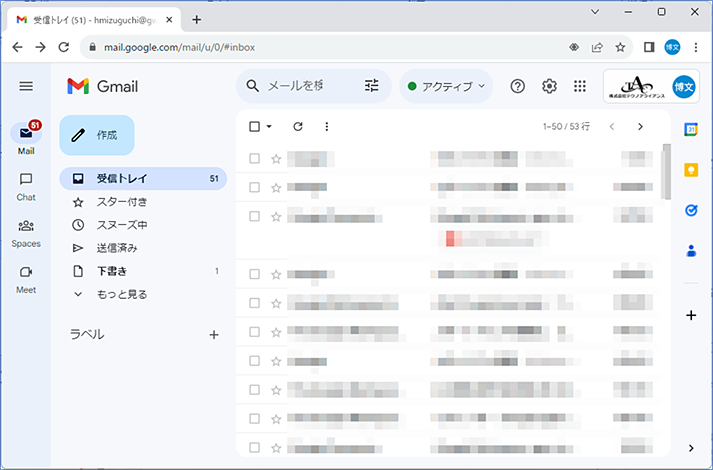Open Chat in the left rail

(x=26, y=187)
